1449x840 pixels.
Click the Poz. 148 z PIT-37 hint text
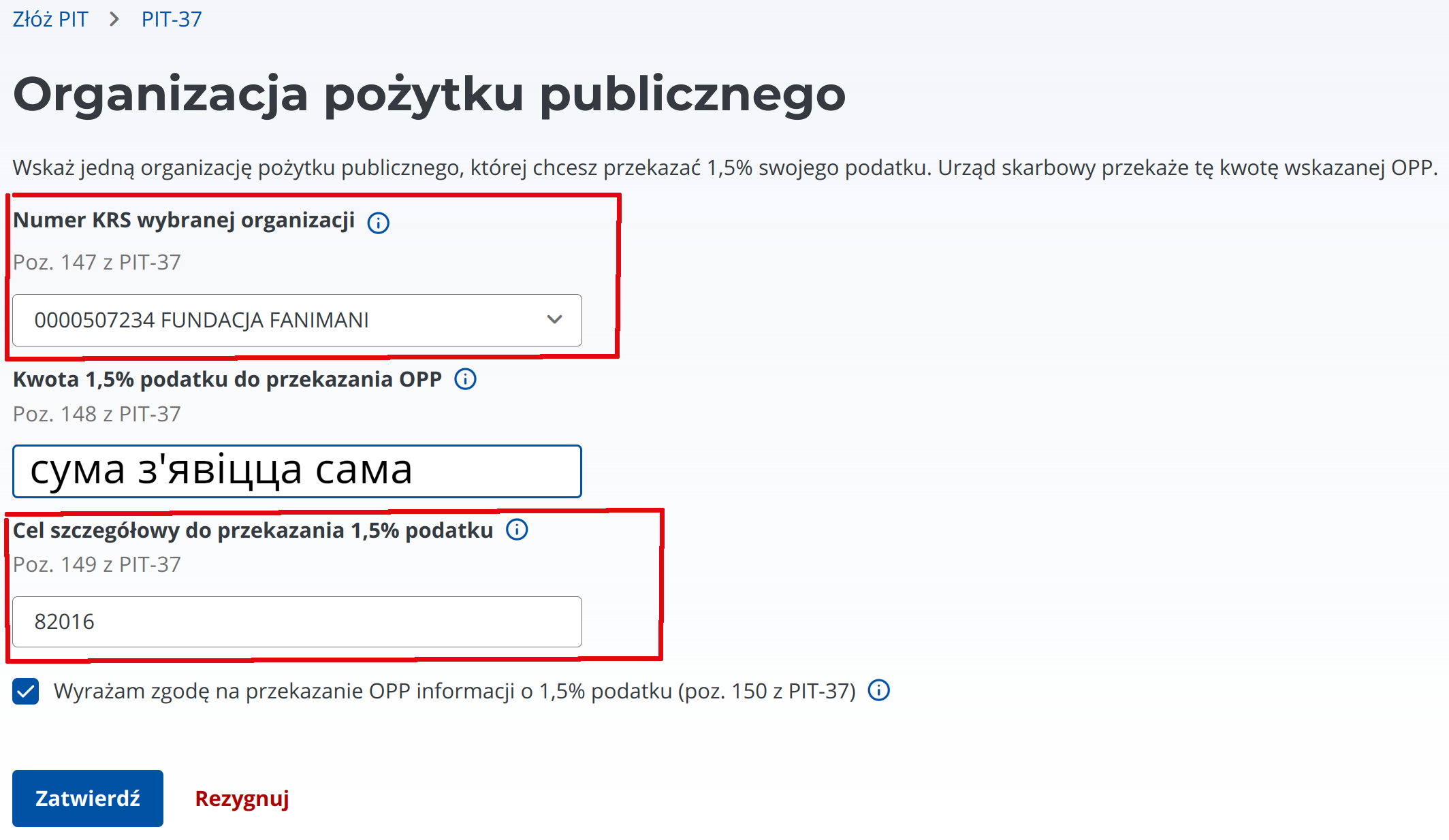97,414
